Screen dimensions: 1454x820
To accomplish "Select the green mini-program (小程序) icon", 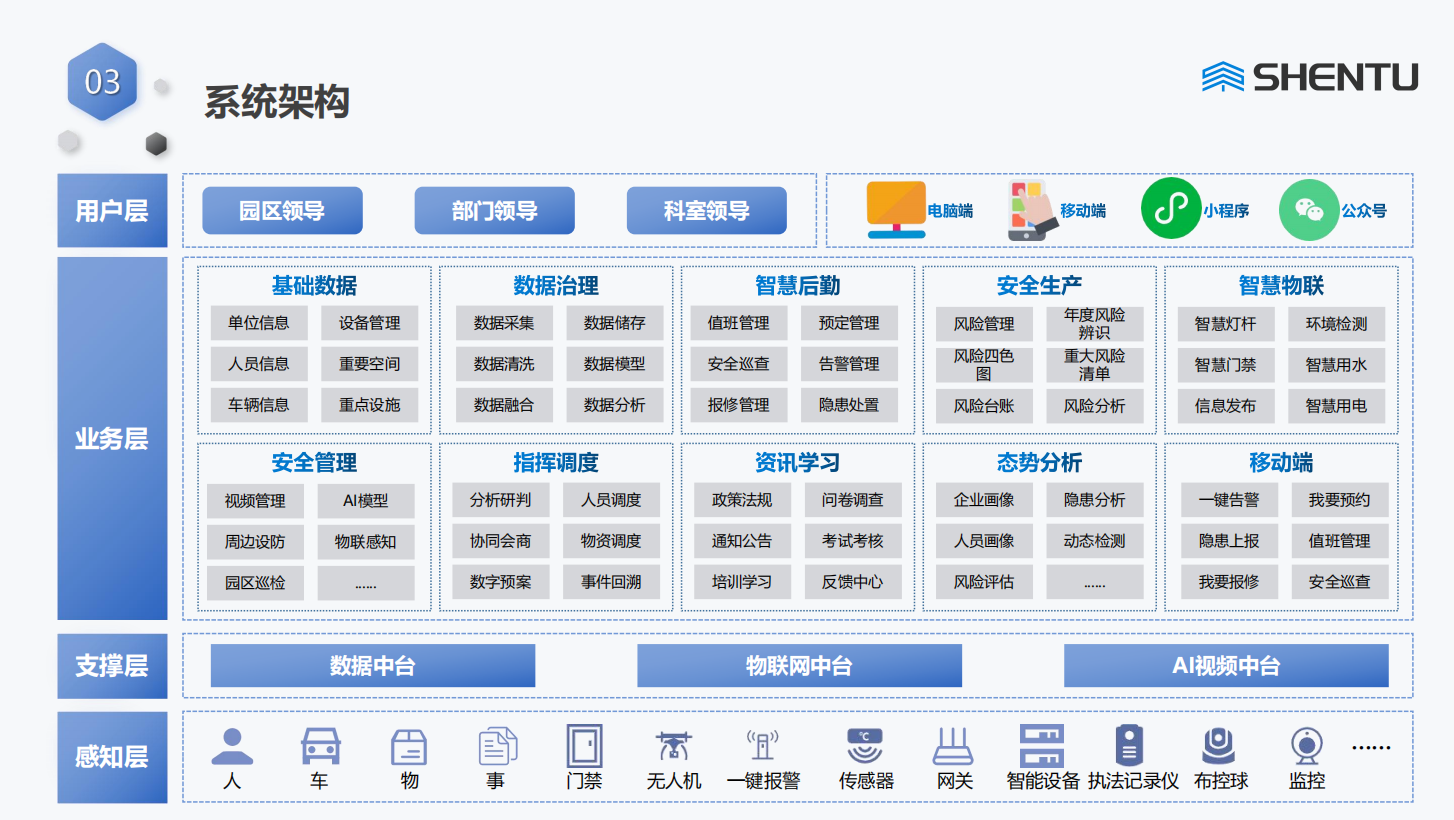I will [x=1170, y=210].
